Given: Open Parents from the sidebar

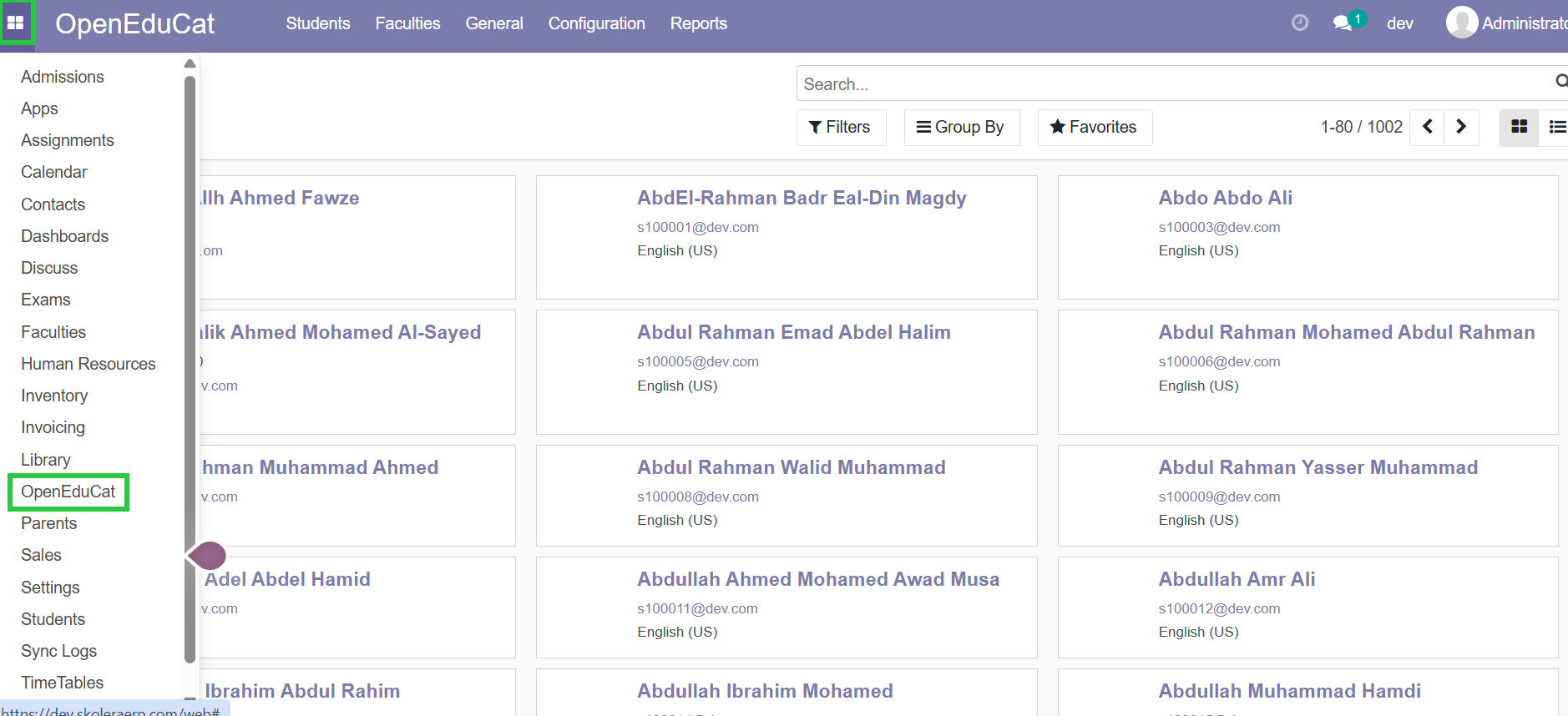Looking at the screenshot, I should click(x=49, y=523).
